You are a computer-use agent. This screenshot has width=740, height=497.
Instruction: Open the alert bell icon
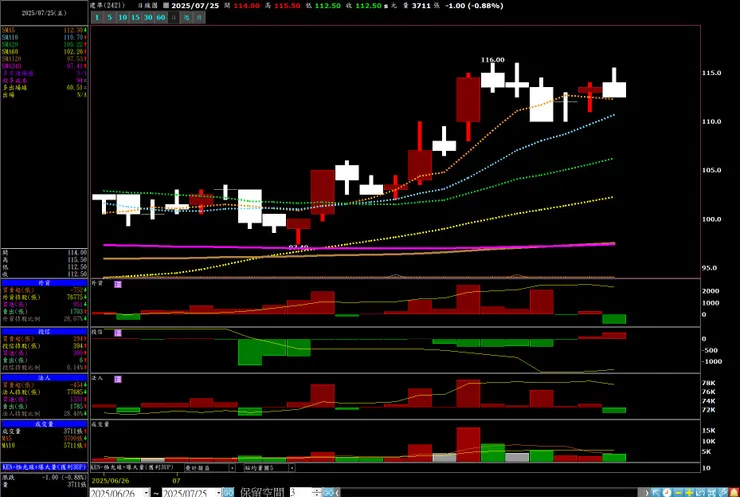(734, 493)
